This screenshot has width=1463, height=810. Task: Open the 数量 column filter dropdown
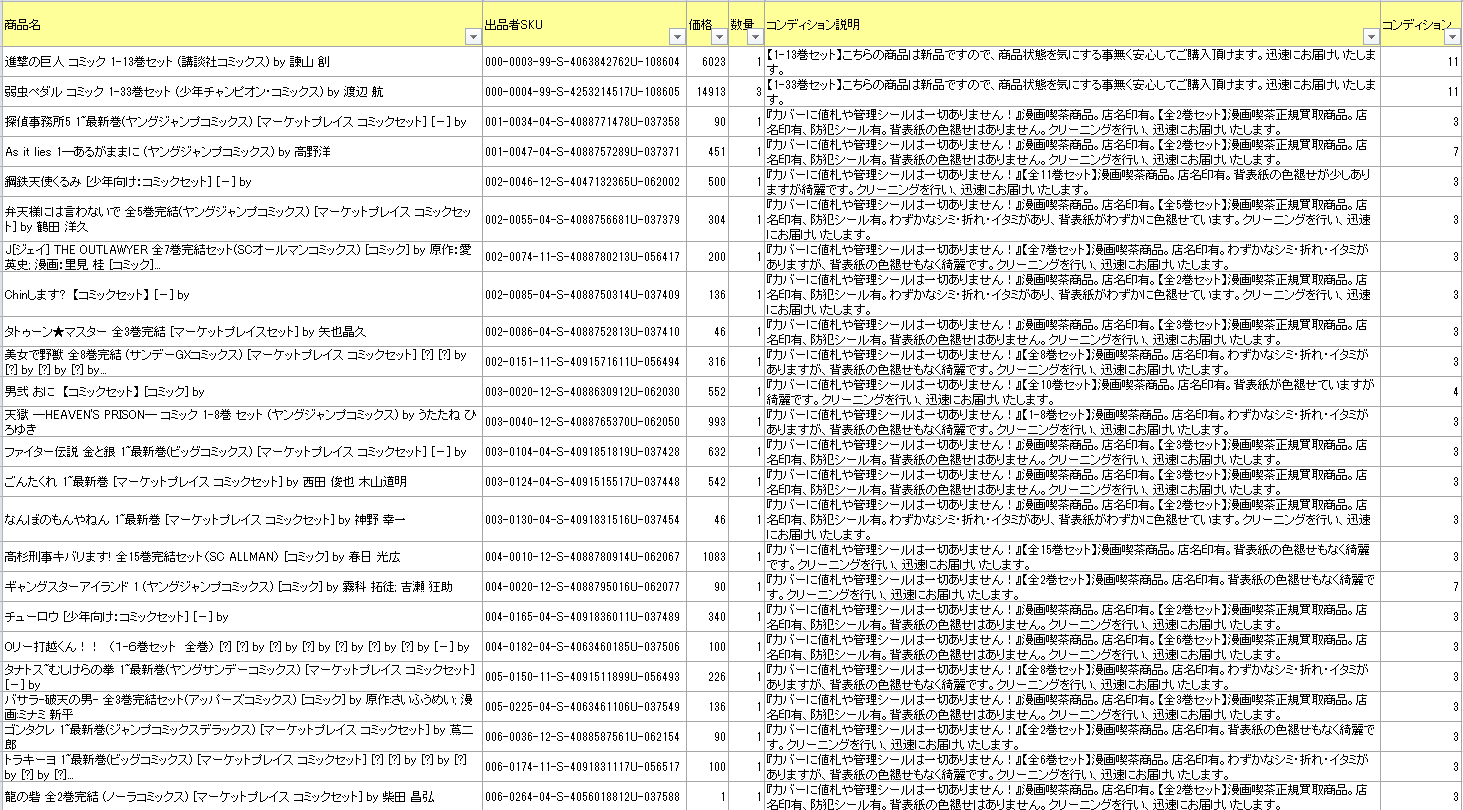point(755,37)
